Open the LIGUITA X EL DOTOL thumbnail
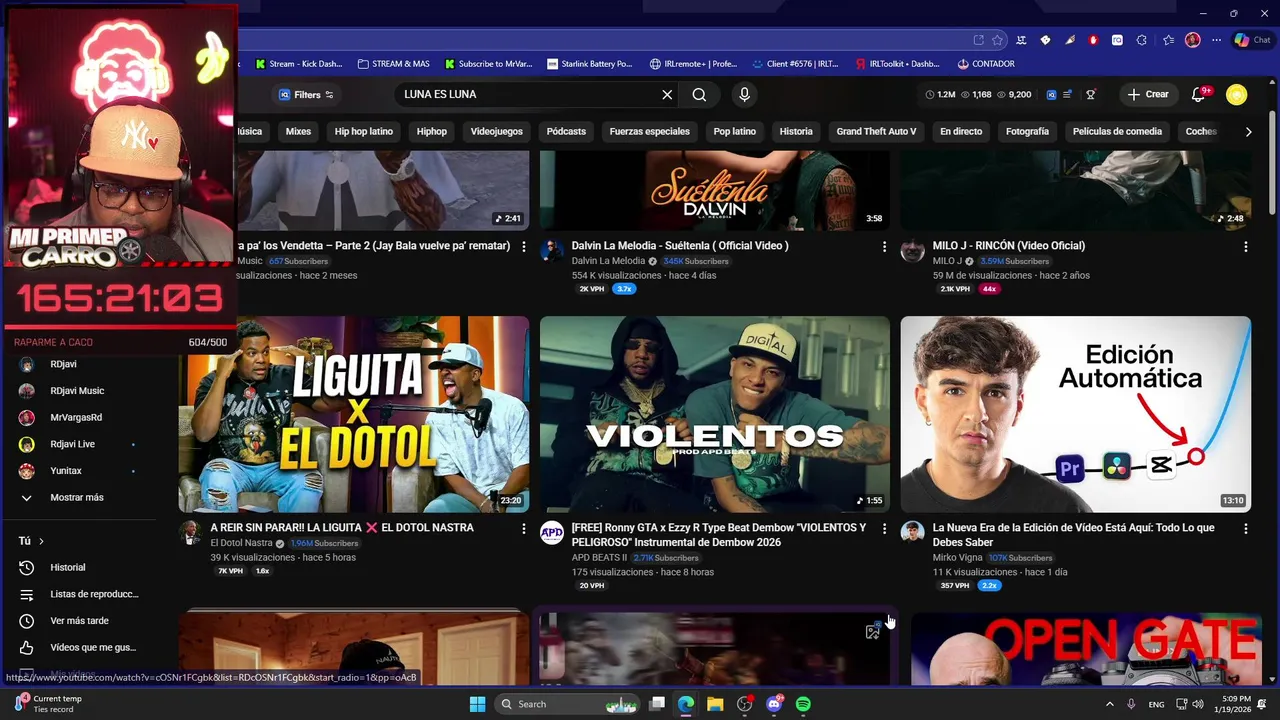Screen dimensions: 1280x720 (x=354, y=414)
